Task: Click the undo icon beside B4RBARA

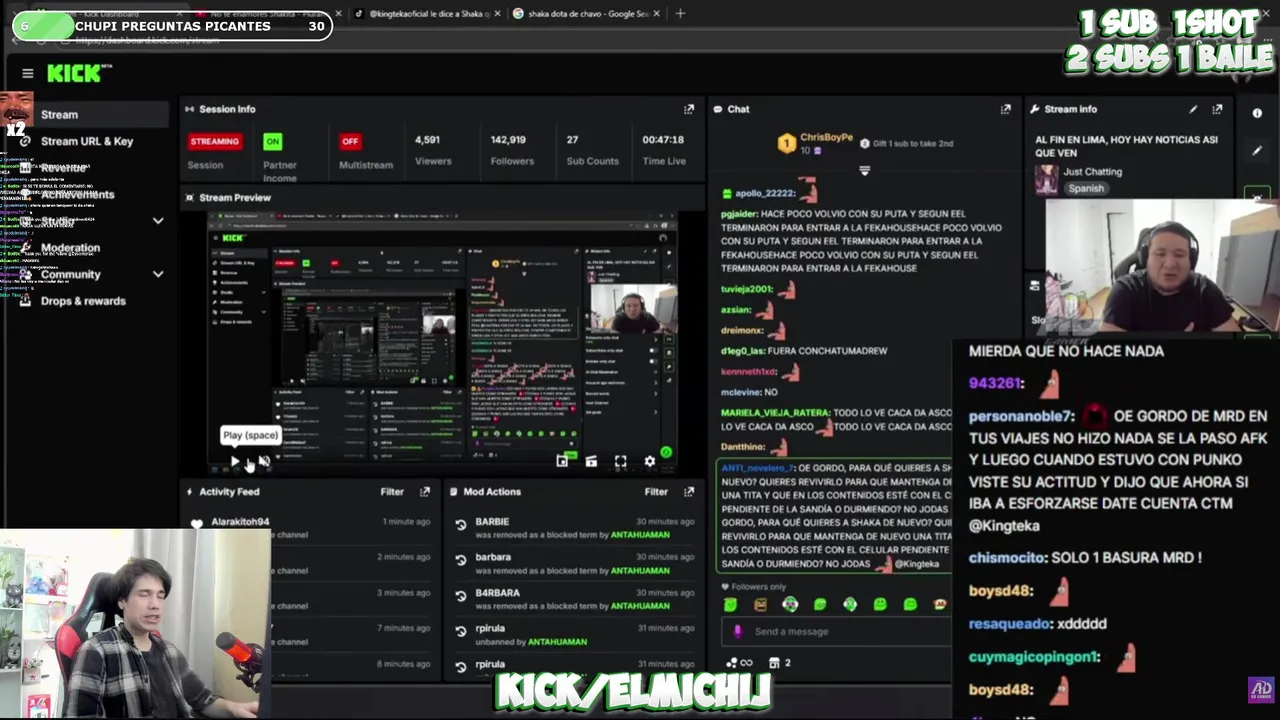Action: [x=461, y=596]
